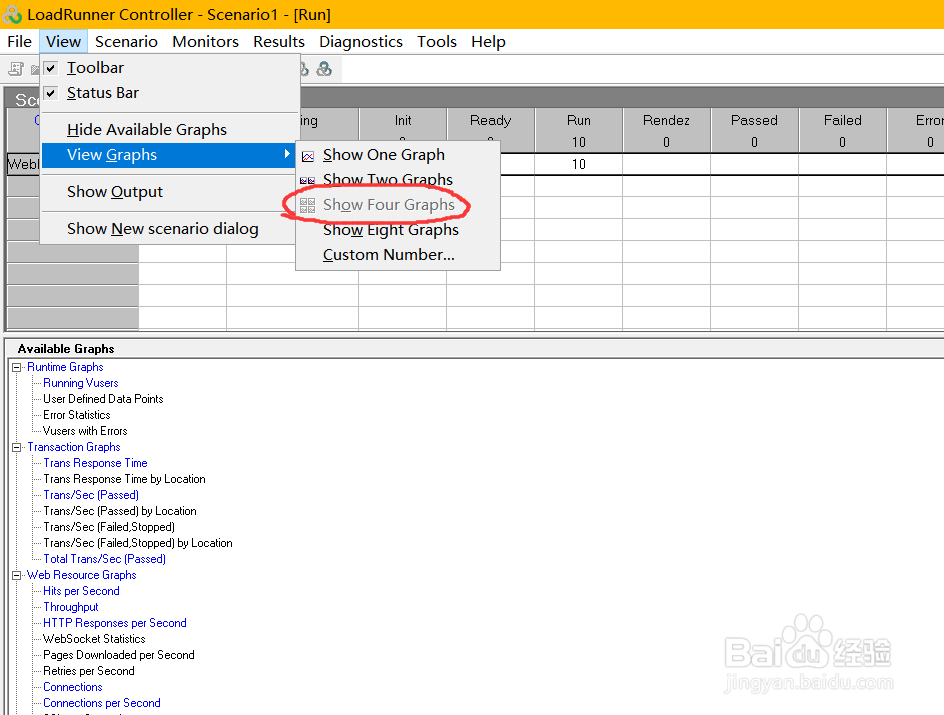Select Show Eight Graphs
The width and height of the screenshot is (944, 715).
(x=398, y=230)
